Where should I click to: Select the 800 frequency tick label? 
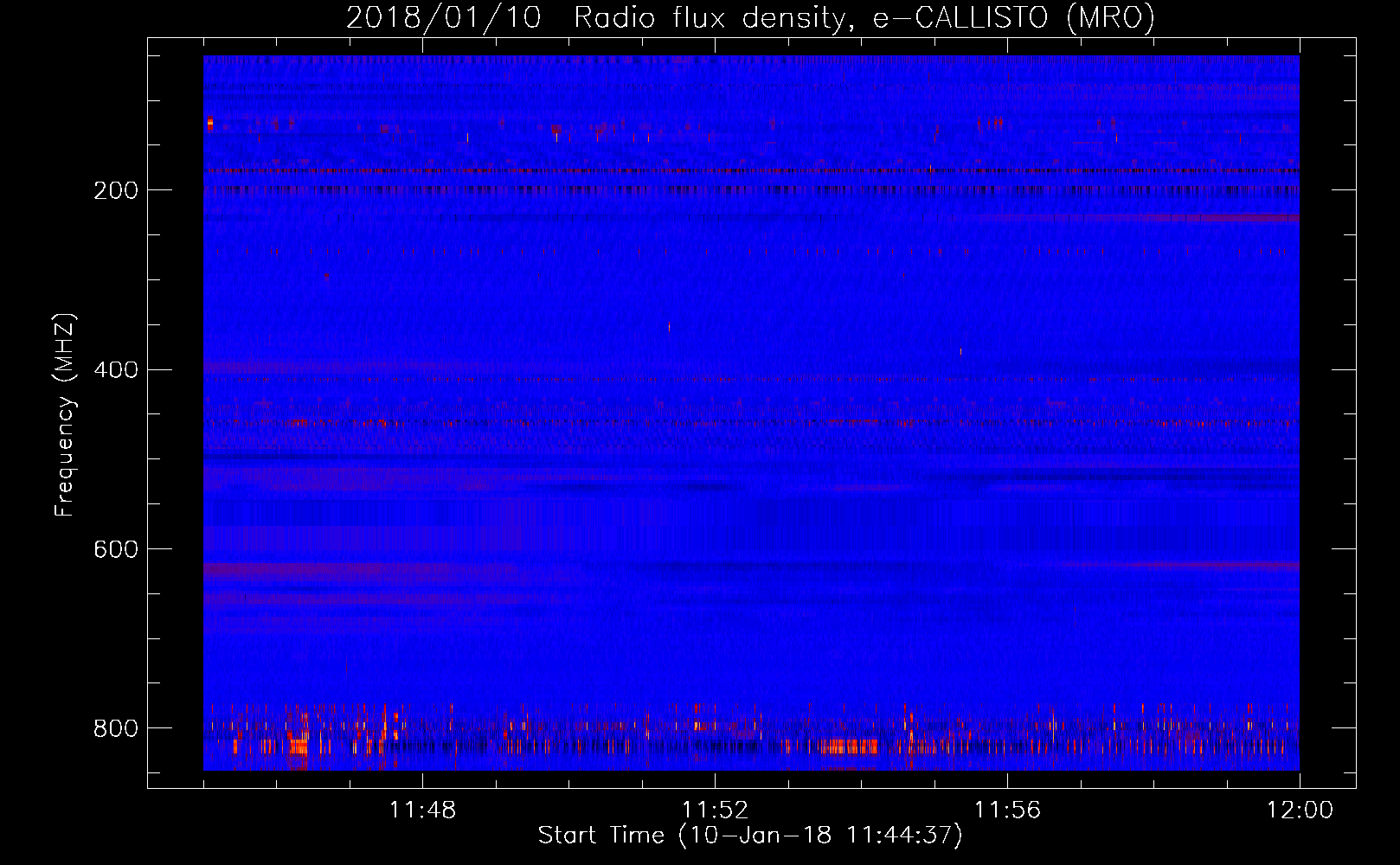click(x=115, y=728)
